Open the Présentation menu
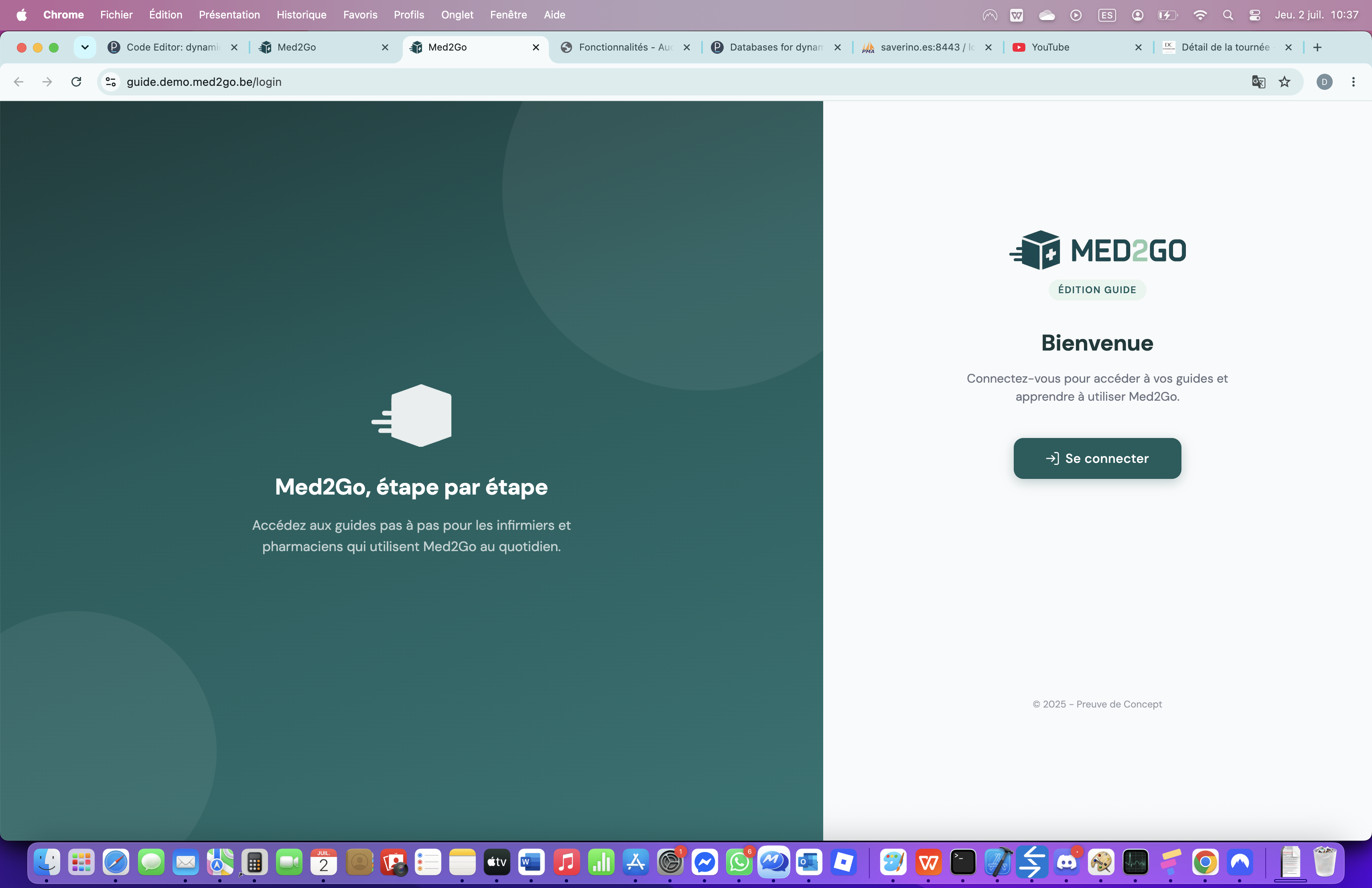 [x=229, y=15]
